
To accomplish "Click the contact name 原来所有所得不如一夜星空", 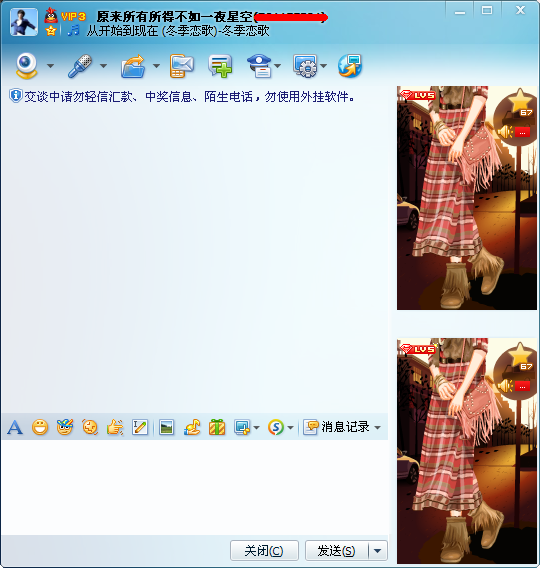I will 175,17.
